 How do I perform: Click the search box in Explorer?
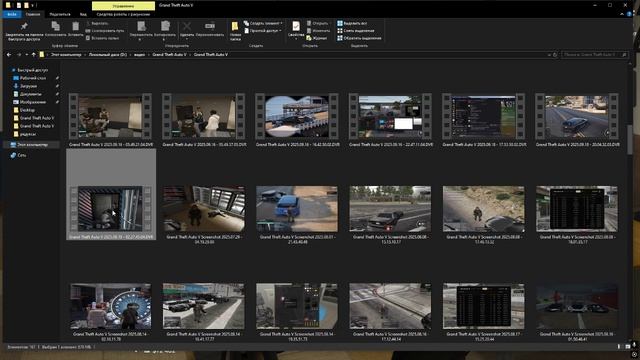pyautogui.click(x=594, y=54)
